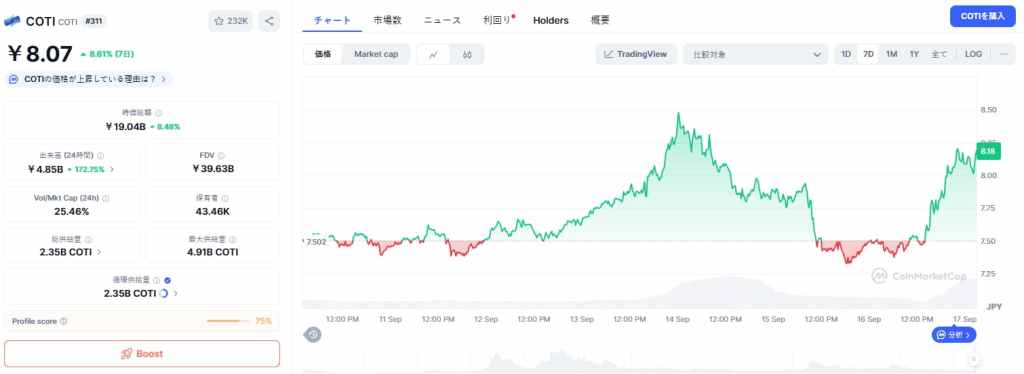Click the 分析 analysis button
The width and height of the screenshot is (1024, 374).
click(x=953, y=335)
